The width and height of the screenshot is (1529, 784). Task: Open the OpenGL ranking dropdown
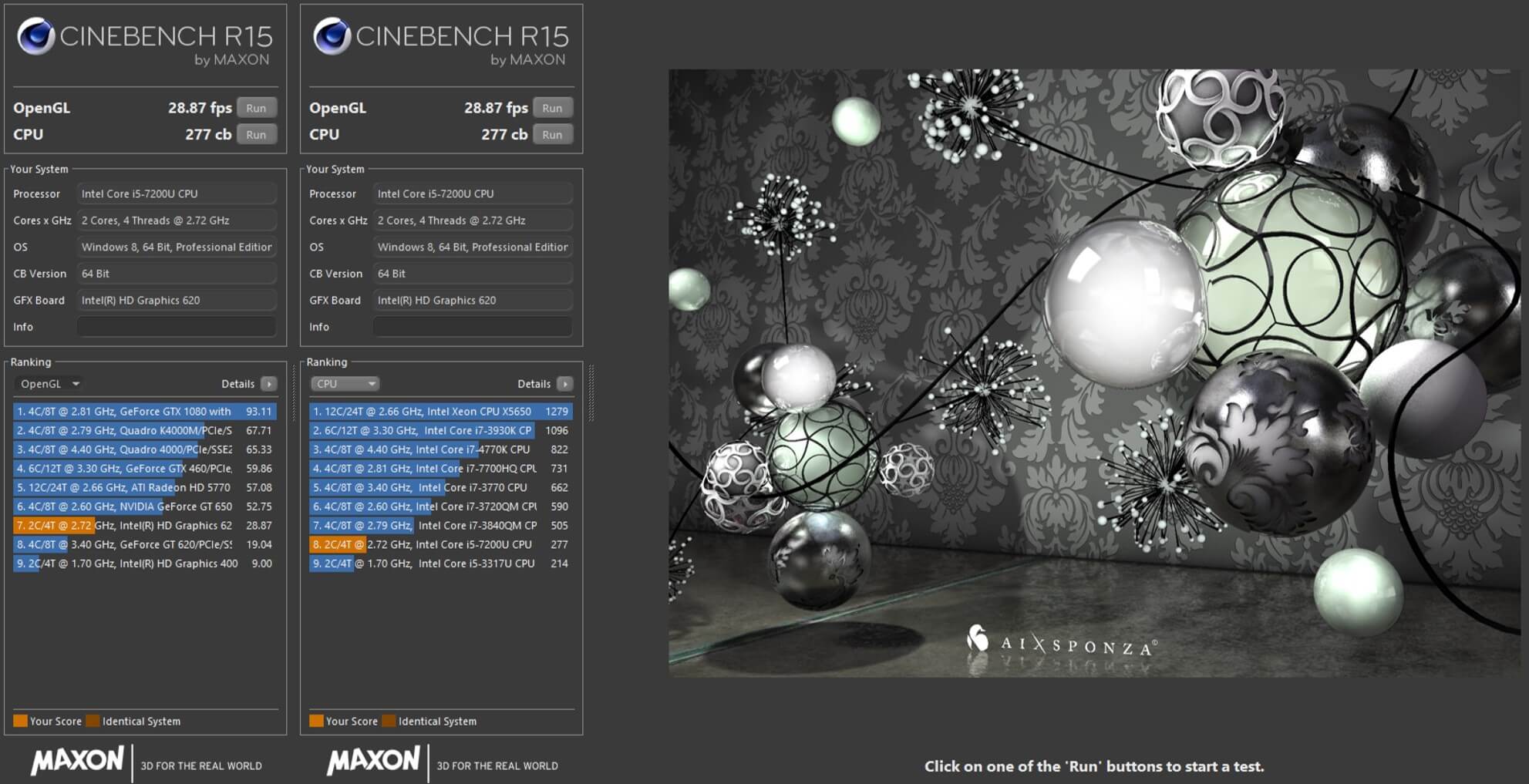click(x=49, y=384)
